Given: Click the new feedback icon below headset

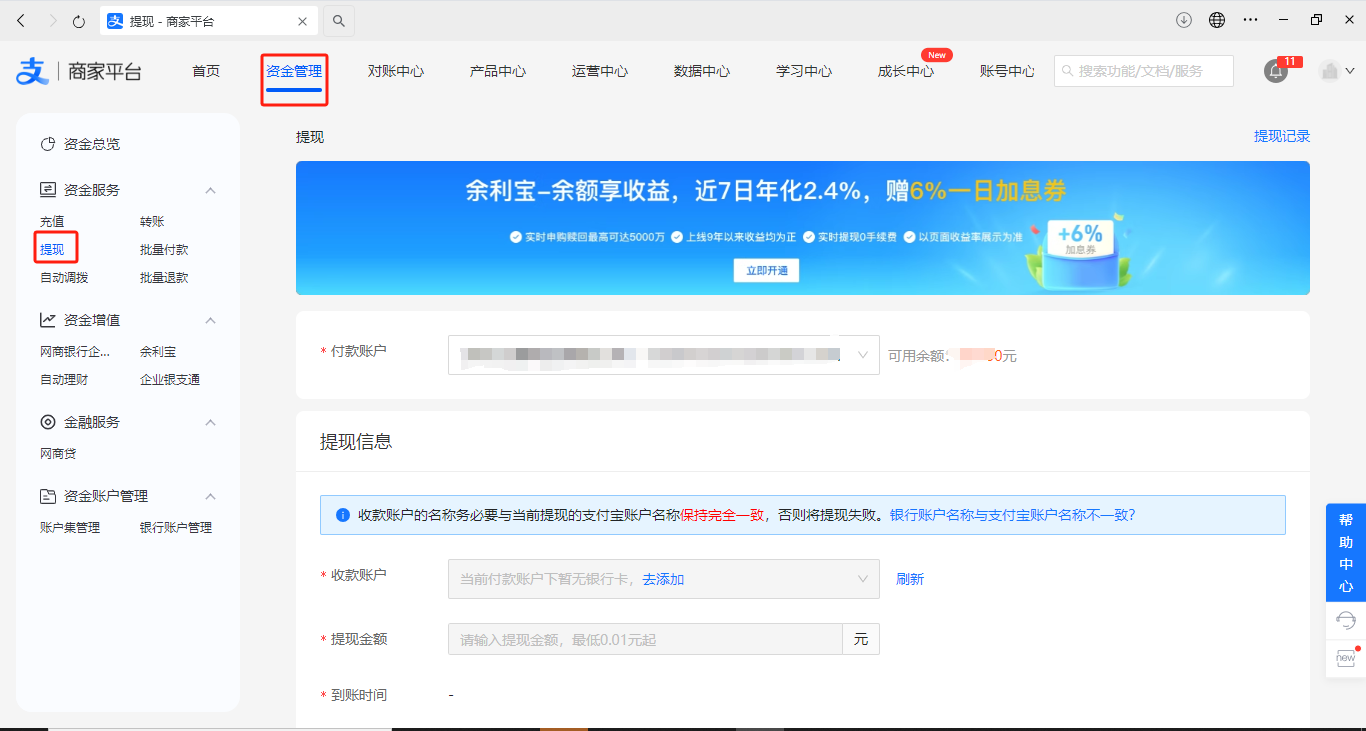Looking at the screenshot, I should coord(1346,658).
